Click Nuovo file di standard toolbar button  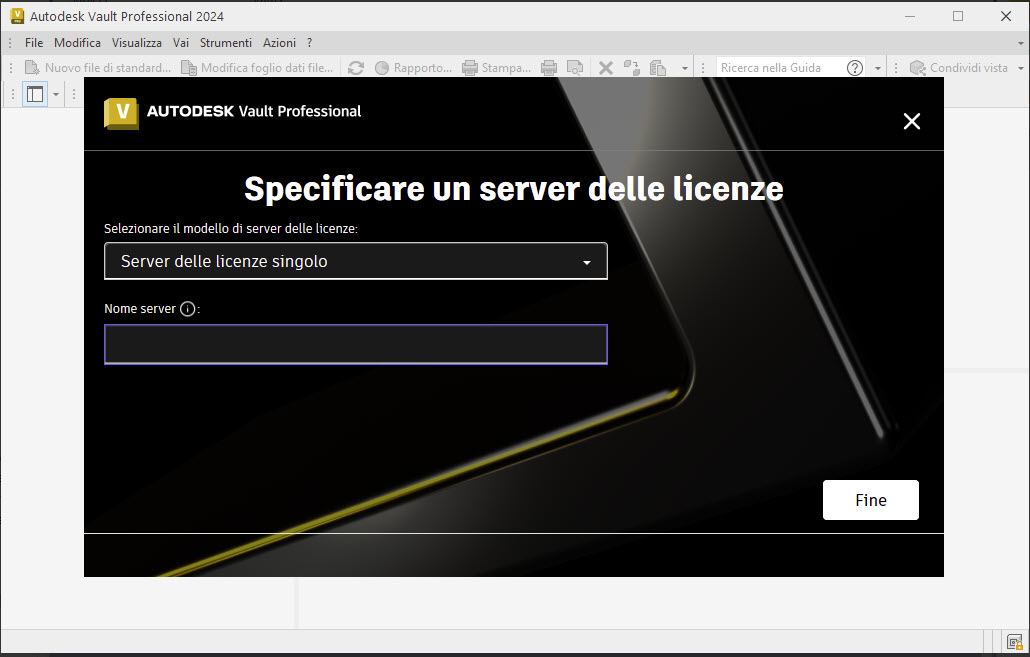(97, 68)
